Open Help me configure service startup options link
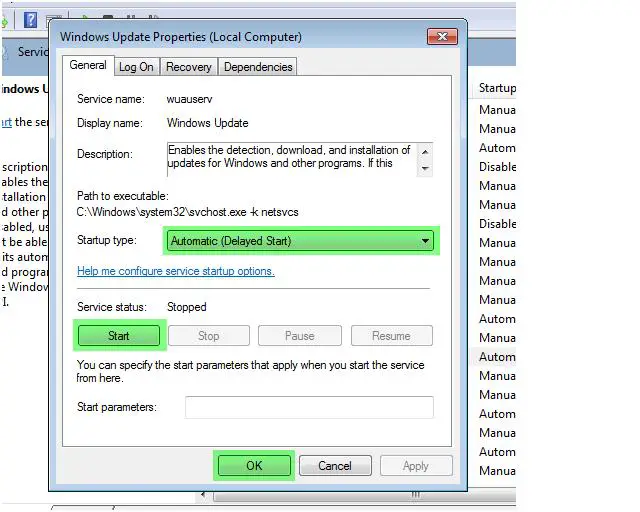The image size is (640, 512). coord(176,271)
